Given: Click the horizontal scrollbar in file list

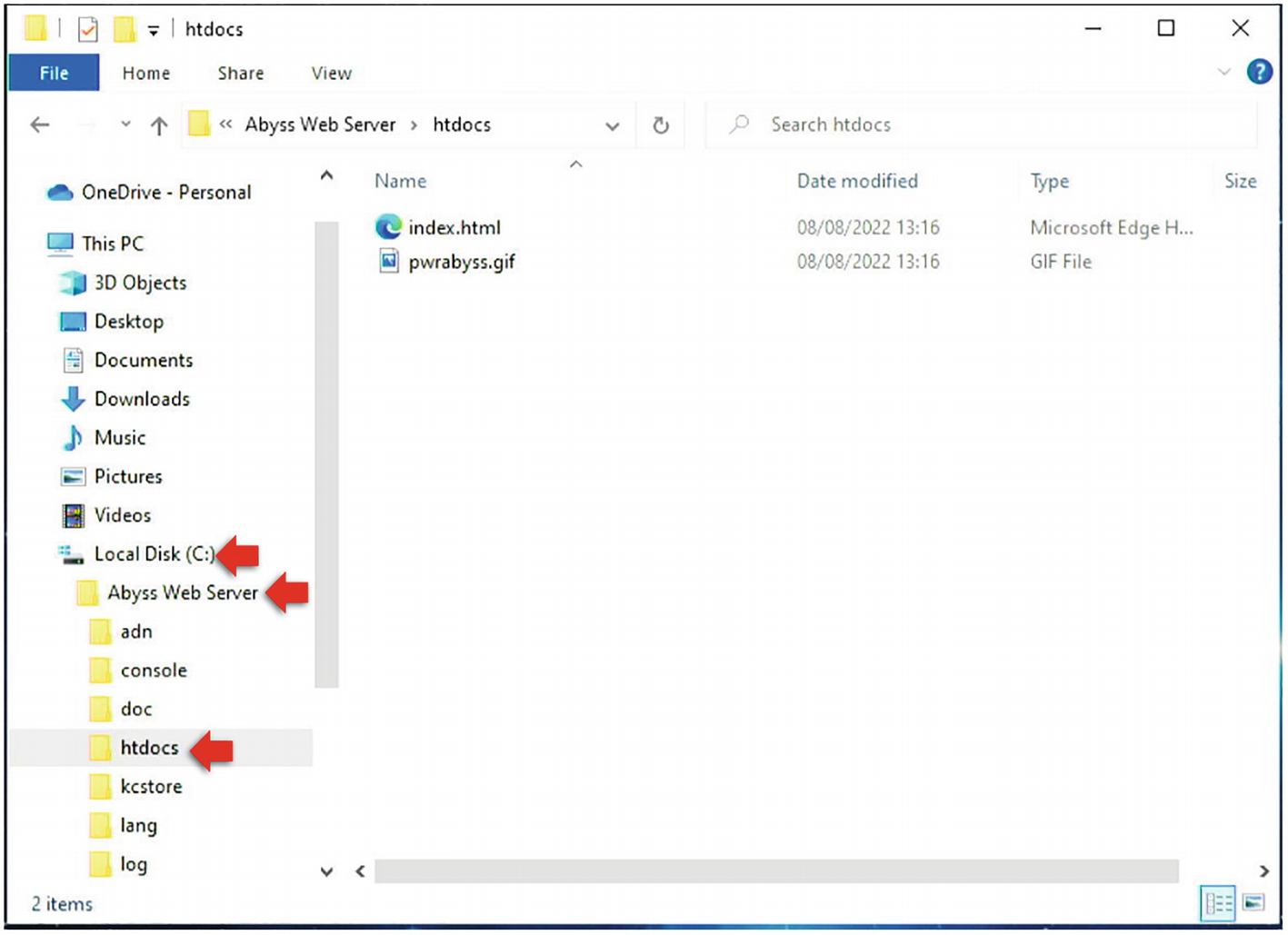Looking at the screenshot, I should (775, 870).
